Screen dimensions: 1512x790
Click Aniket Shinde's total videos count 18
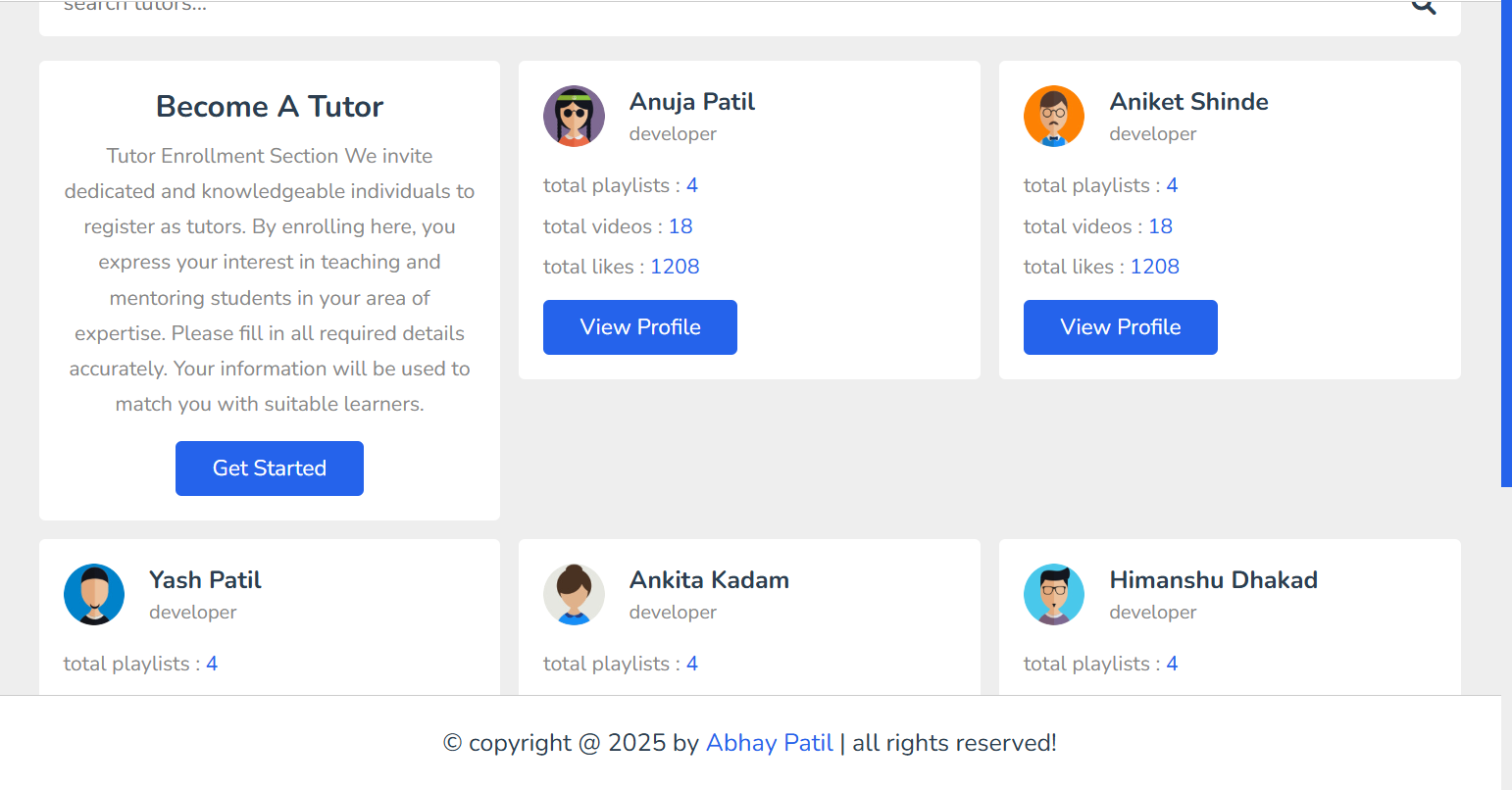[1160, 226]
